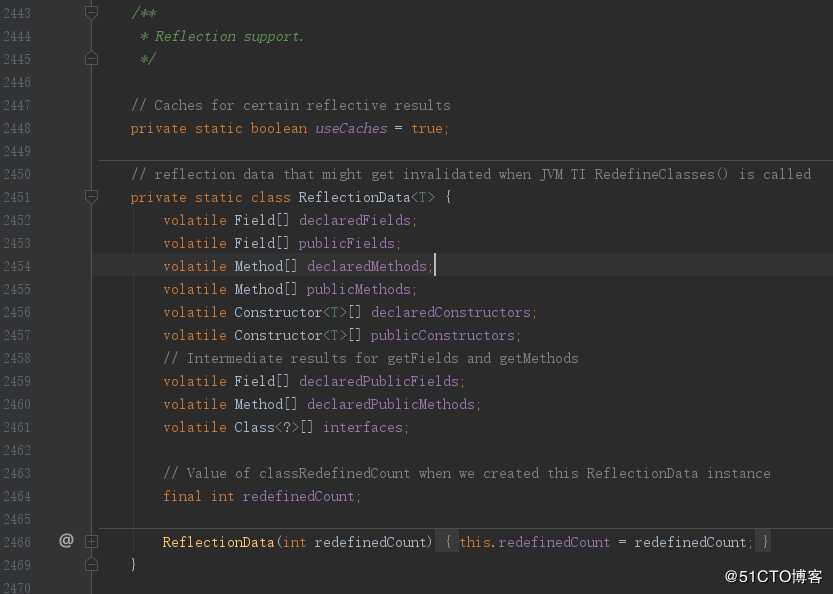Click the 'Caches for certain reflective results' comment
The image size is (833, 594).
291,105
